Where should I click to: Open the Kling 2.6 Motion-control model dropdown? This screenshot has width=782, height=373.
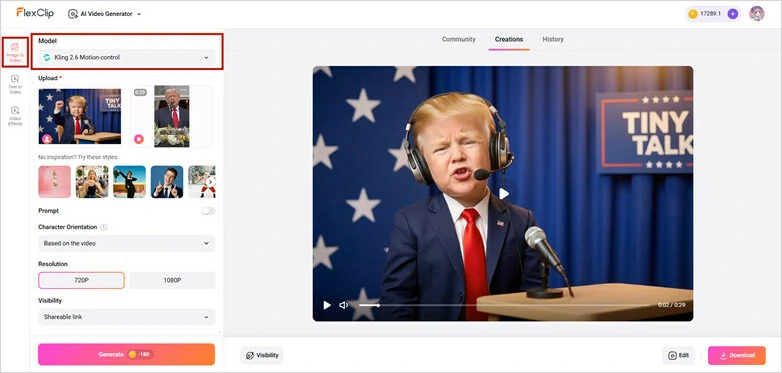127,58
